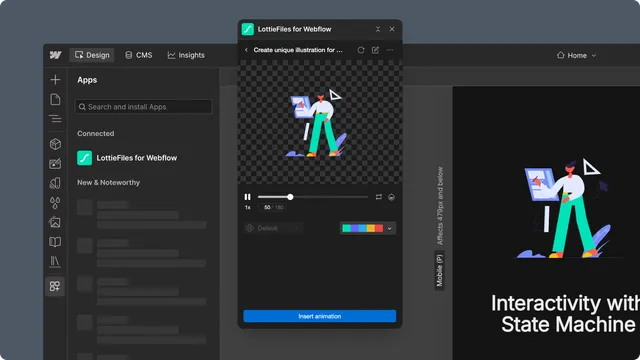Click the refresh icon in LottieFiles popup

pos(361,50)
